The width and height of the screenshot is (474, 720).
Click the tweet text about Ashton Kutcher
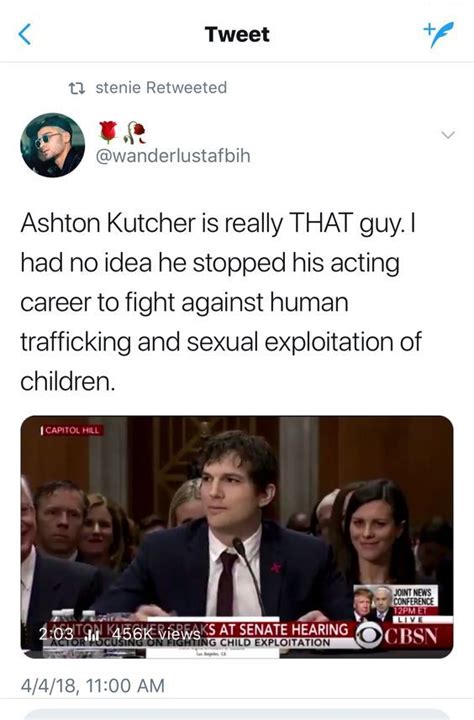pos(220,302)
